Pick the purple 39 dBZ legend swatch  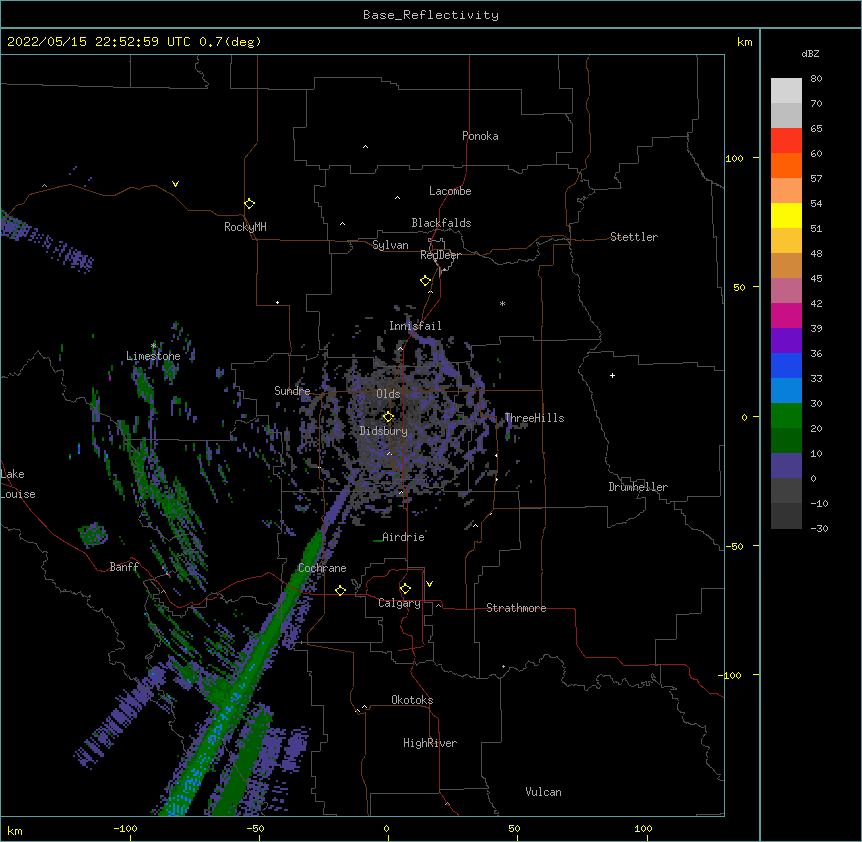786,340
